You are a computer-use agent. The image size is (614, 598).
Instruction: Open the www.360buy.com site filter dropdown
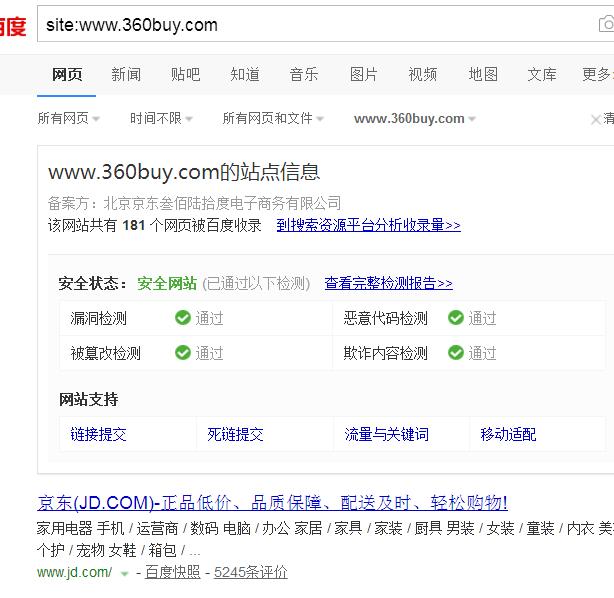415,118
